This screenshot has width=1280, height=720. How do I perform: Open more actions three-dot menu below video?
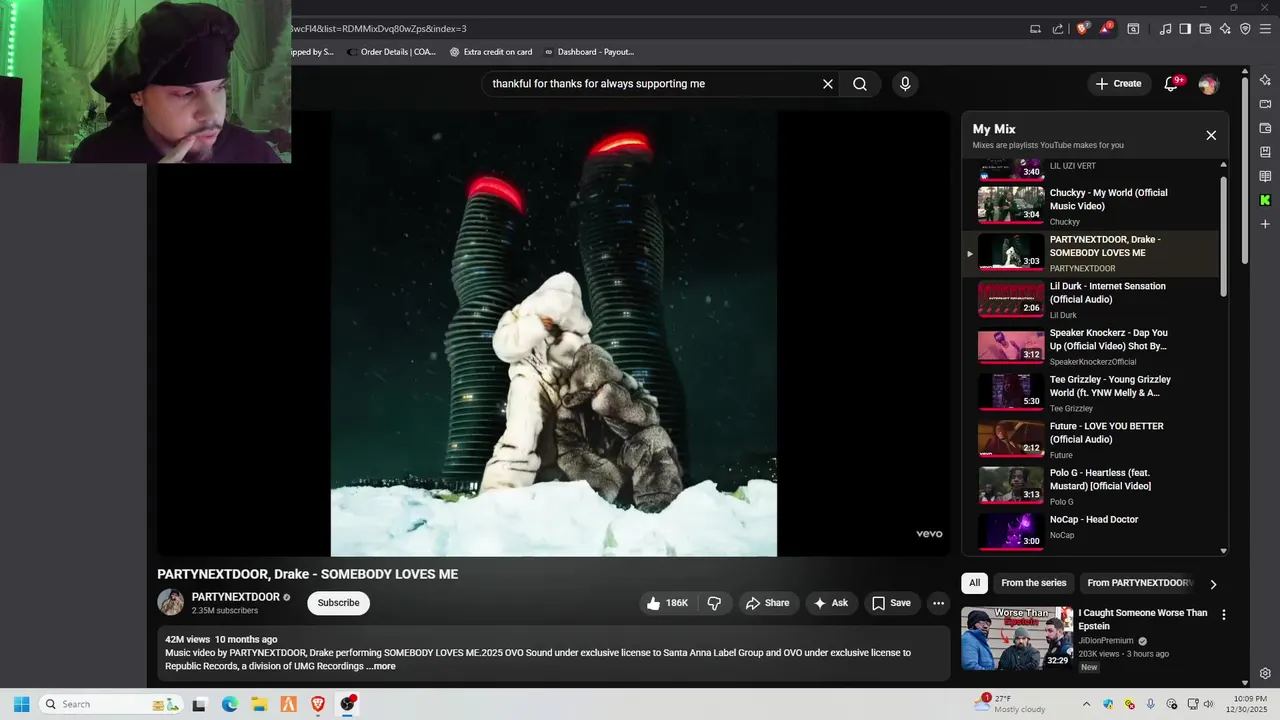(938, 603)
